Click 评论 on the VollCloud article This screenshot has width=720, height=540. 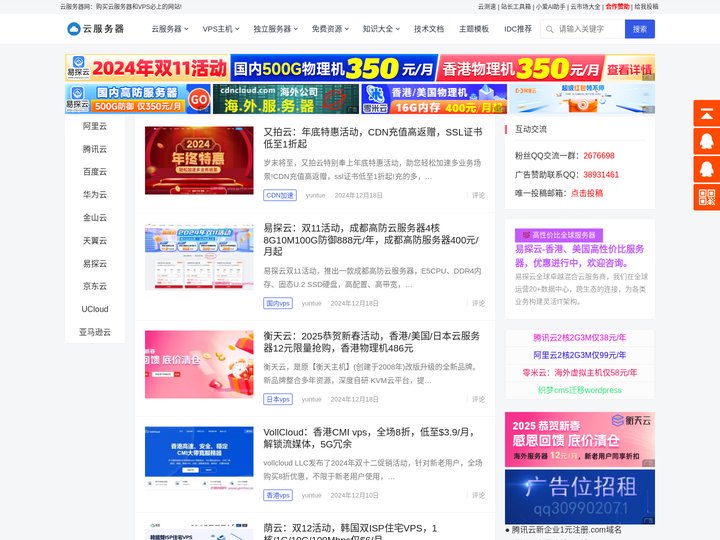click(478, 495)
